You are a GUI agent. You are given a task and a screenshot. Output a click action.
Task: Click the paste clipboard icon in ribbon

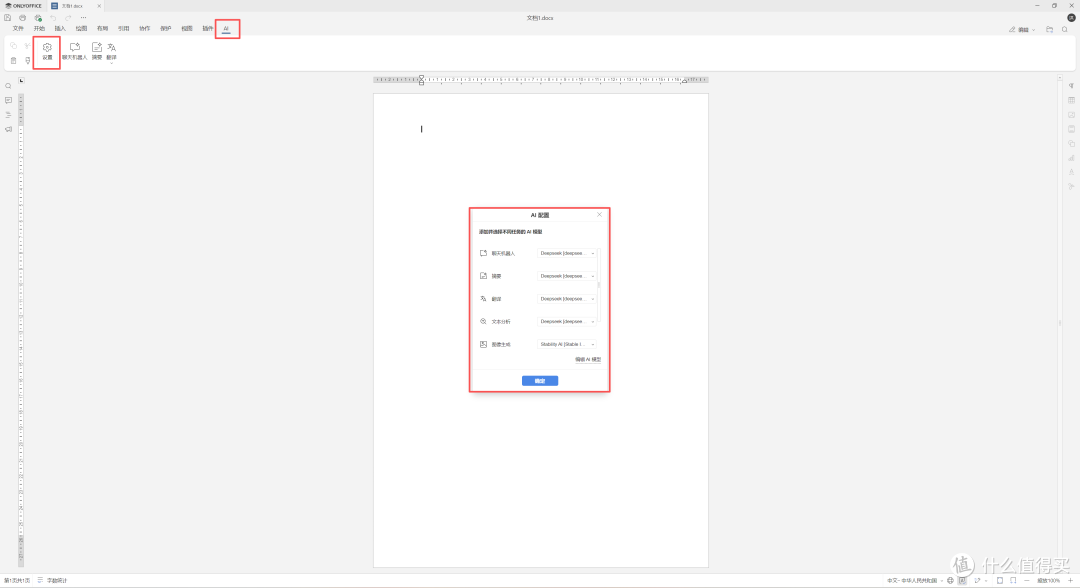(x=13, y=61)
